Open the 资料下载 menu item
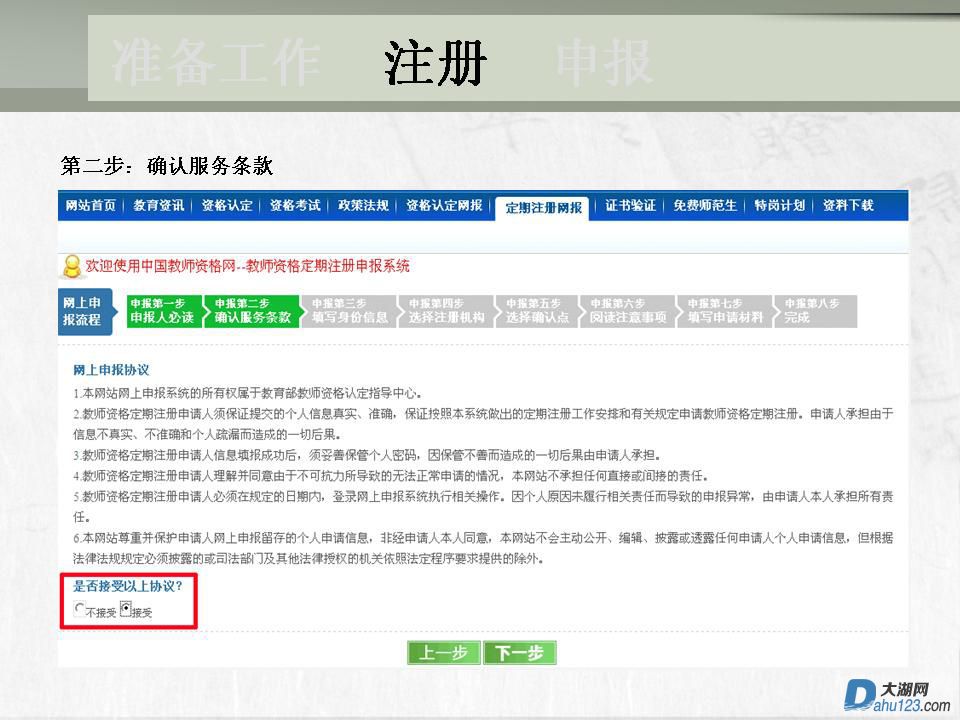This screenshot has width=960, height=720. pyautogui.click(x=848, y=205)
